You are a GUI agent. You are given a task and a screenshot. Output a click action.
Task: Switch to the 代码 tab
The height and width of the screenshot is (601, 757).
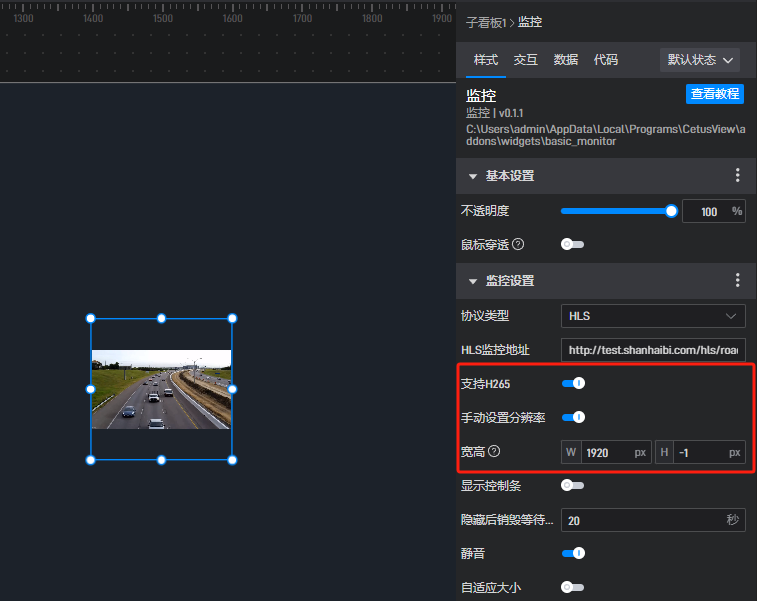click(x=605, y=60)
